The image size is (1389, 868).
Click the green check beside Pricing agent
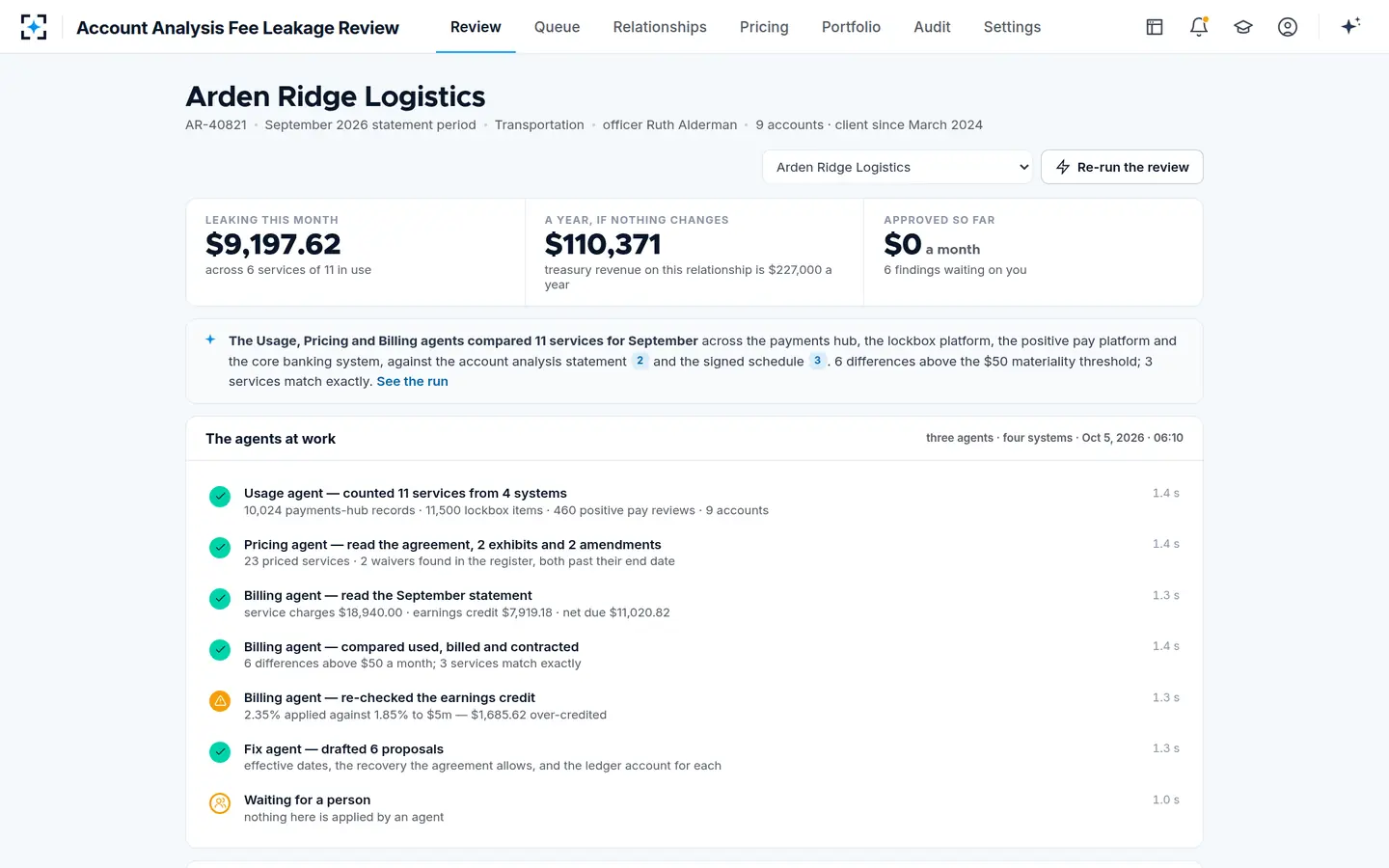point(220,548)
